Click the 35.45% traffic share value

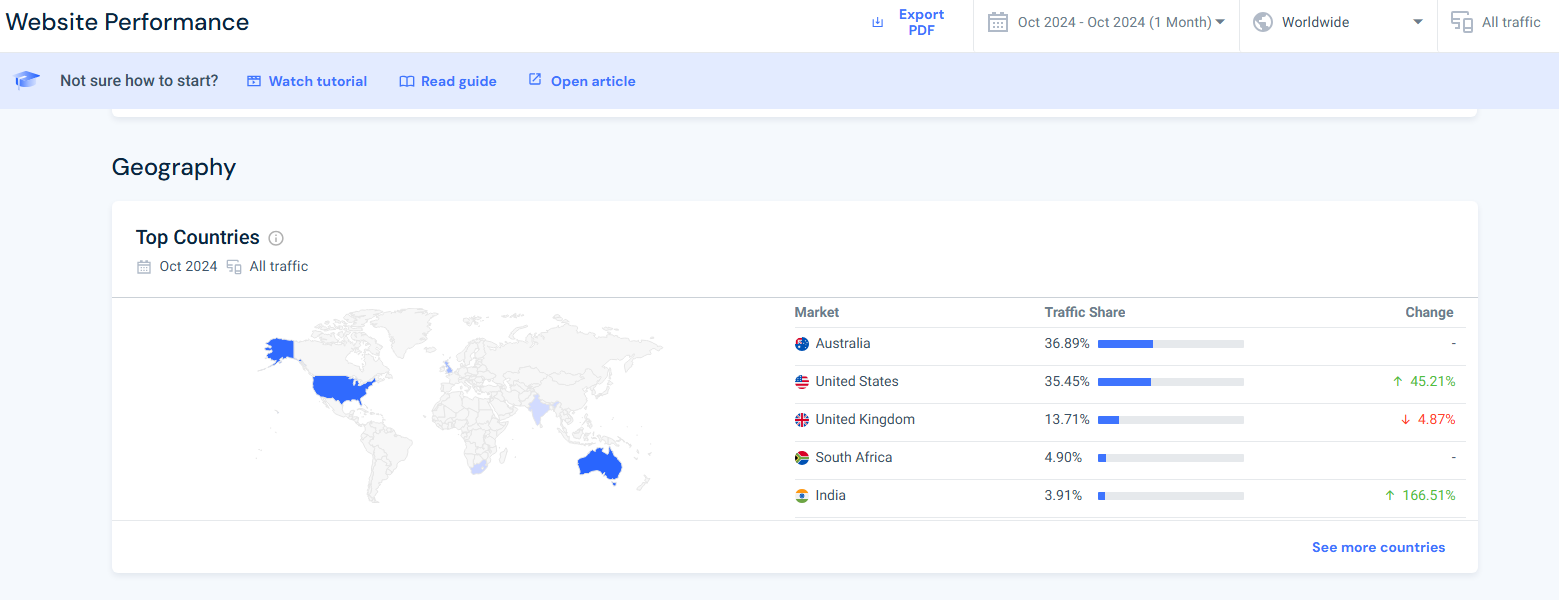click(1067, 381)
